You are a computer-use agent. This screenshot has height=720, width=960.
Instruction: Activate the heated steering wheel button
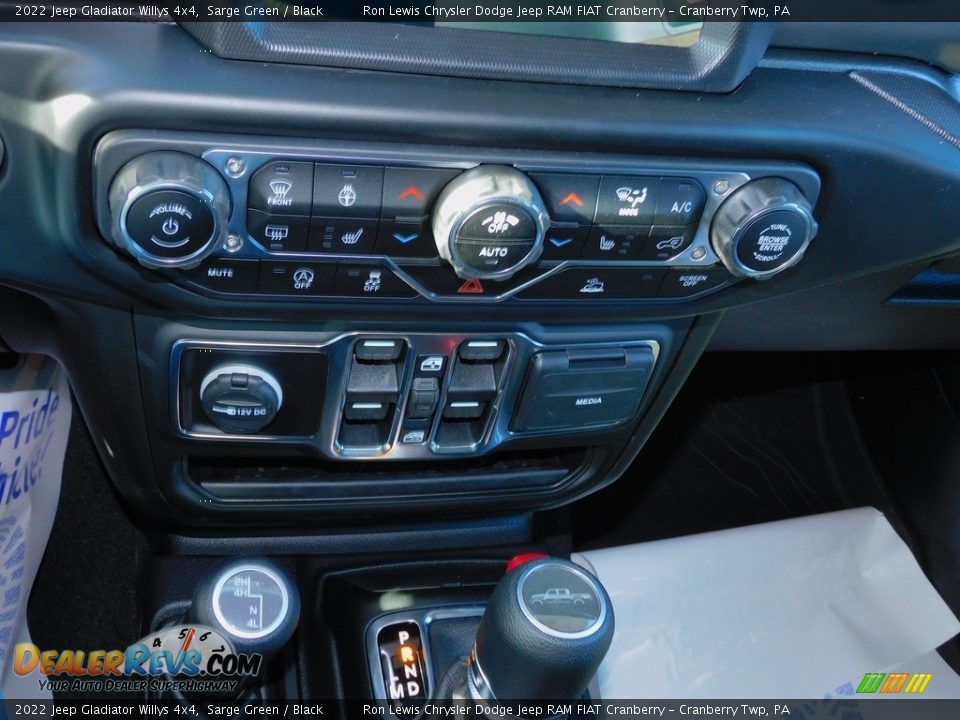(347, 192)
